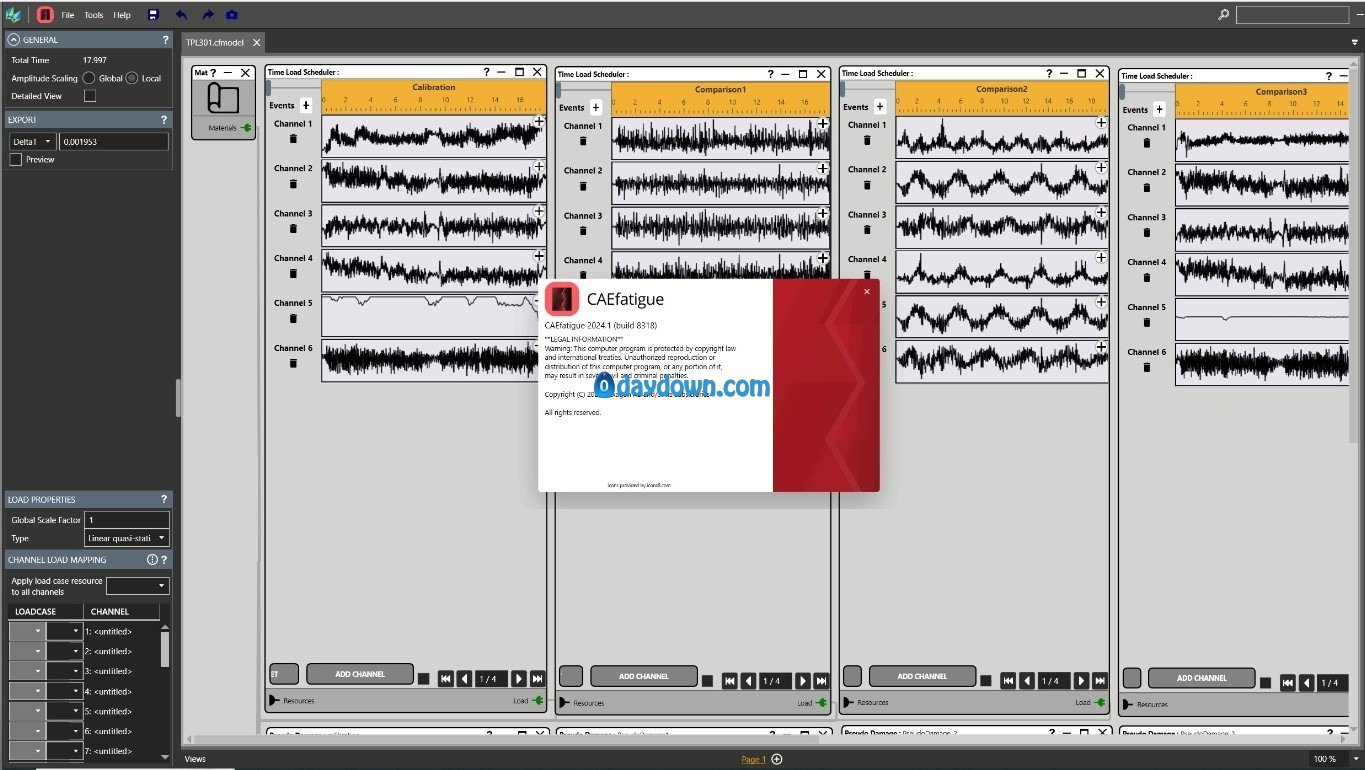This screenshot has width=1365, height=770.
Task: Add a new page next to Page 1
Action: pyautogui.click(x=777, y=759)
